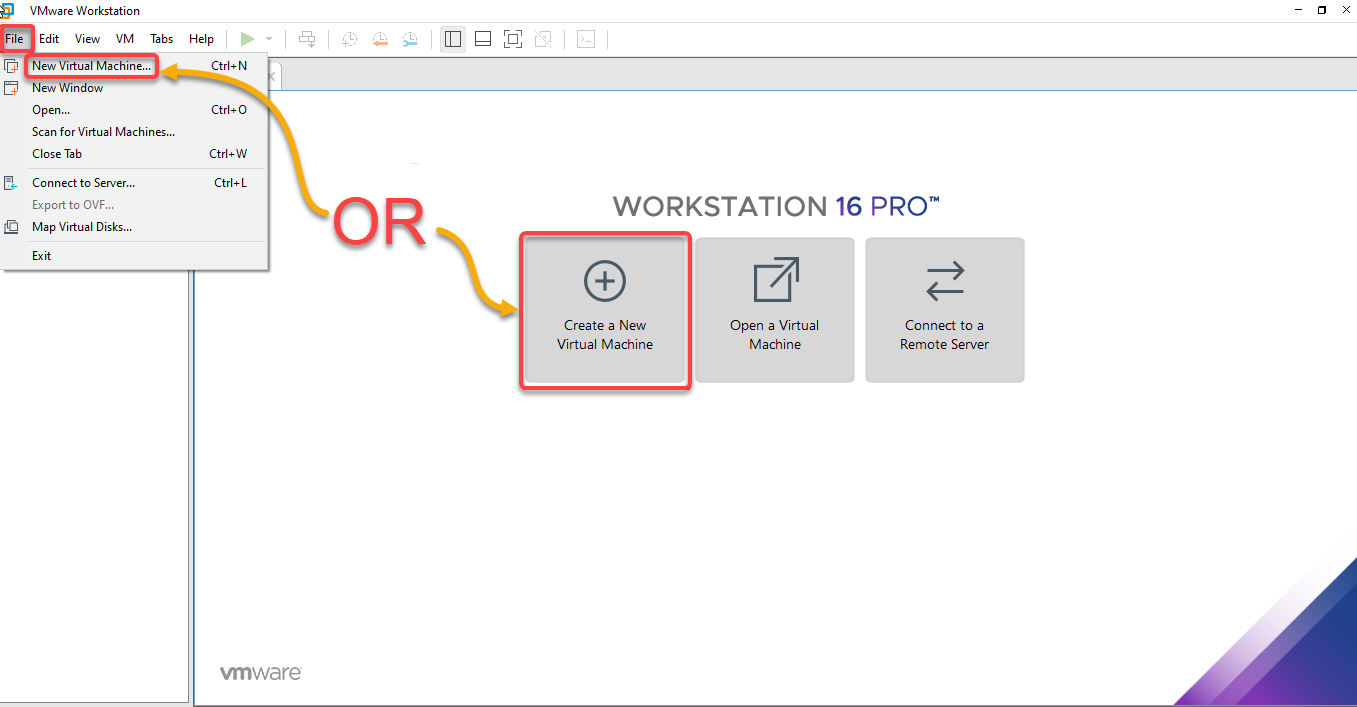
Task: Click the Connect to a Remote Server tile
Action: [x=945, y=310]
